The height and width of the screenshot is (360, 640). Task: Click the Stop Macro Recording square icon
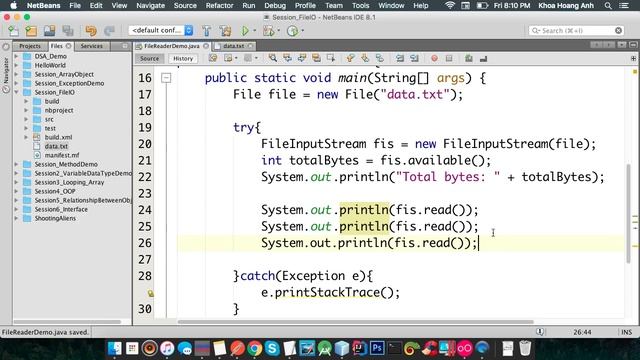click(x=449, y=58)
